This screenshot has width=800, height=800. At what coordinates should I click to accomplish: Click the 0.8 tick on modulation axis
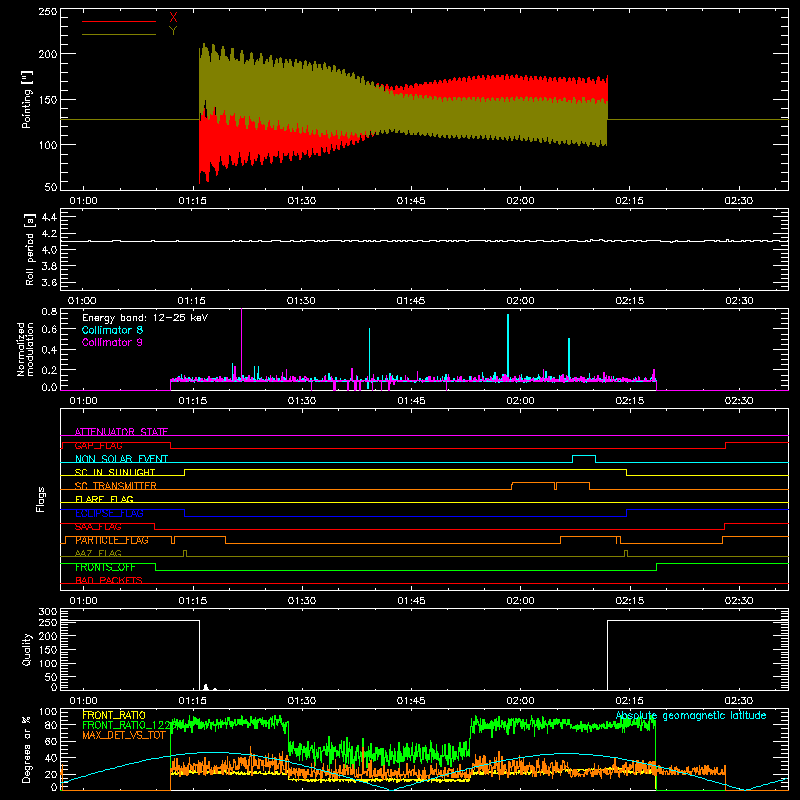[49, 312]
